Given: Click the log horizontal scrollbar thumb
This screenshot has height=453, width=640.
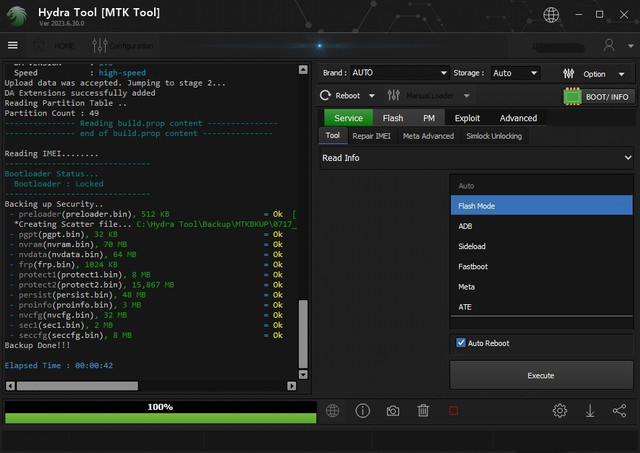Looking at the screenshot, I should (77, 386).
